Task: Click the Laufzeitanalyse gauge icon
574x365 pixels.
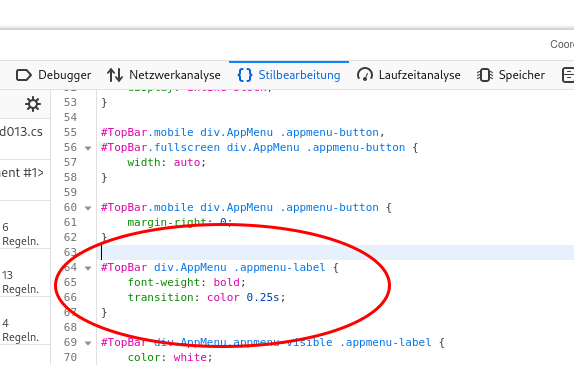Action: (365, 75)
